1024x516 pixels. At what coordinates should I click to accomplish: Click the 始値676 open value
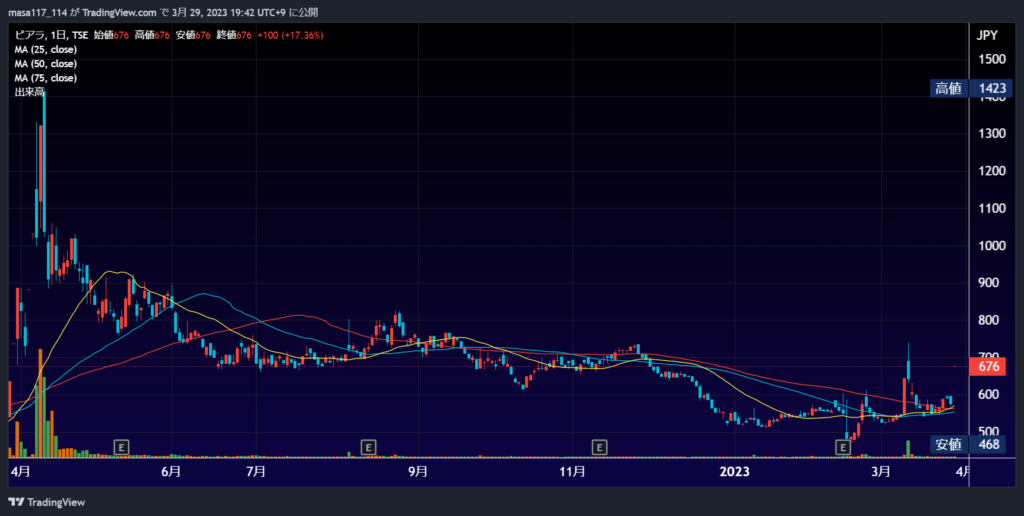click(x=112, y=35)
